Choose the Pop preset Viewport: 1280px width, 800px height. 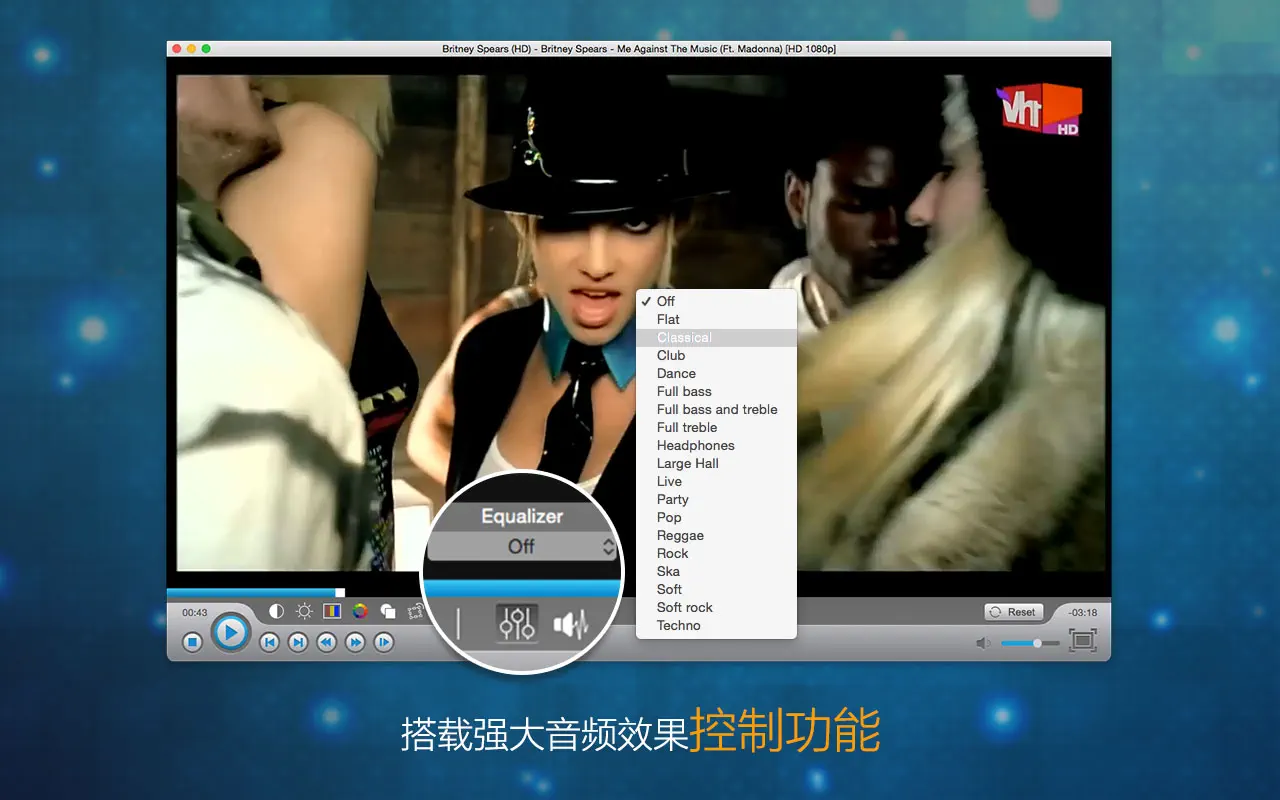716,517
